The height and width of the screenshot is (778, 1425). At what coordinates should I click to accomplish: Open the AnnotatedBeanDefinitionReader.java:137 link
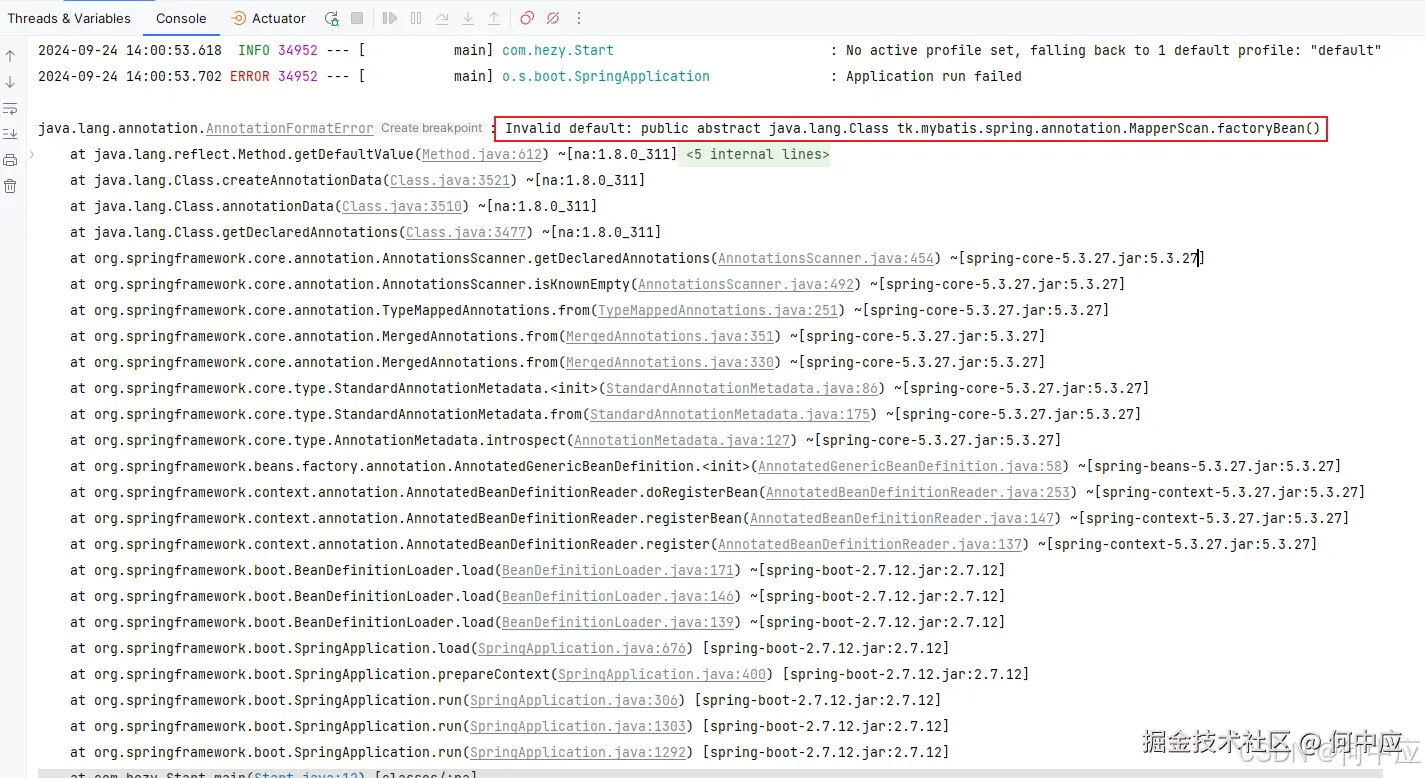click(x=870, y=544)
